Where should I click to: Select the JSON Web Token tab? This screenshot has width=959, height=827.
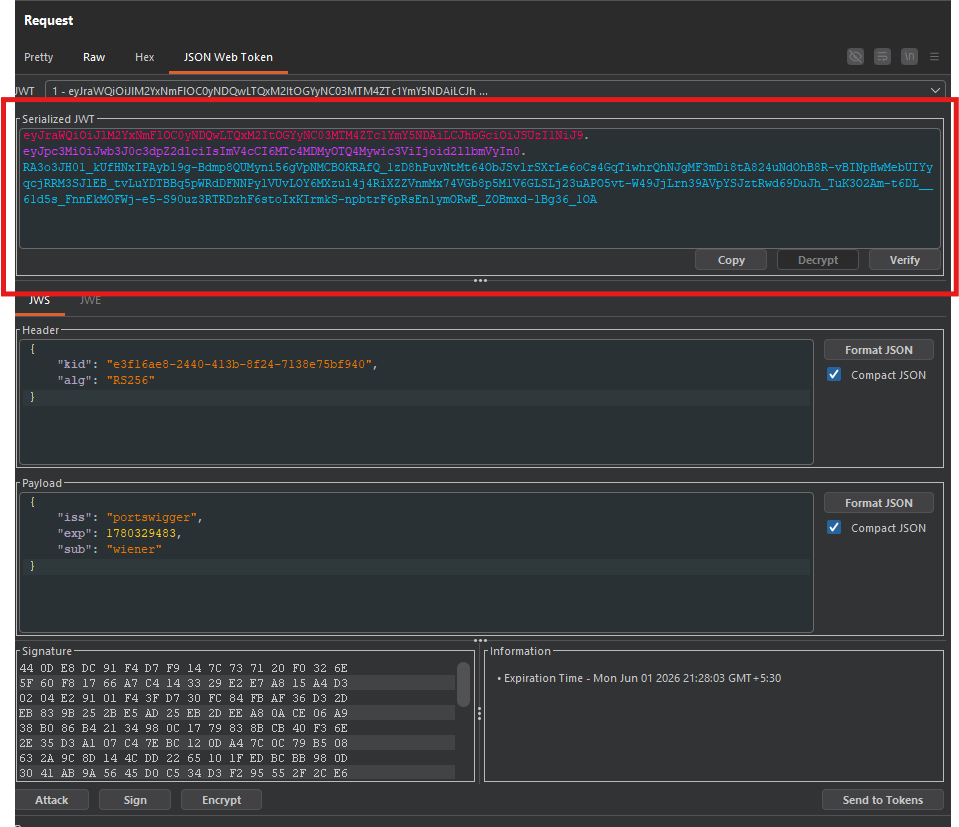228,57
